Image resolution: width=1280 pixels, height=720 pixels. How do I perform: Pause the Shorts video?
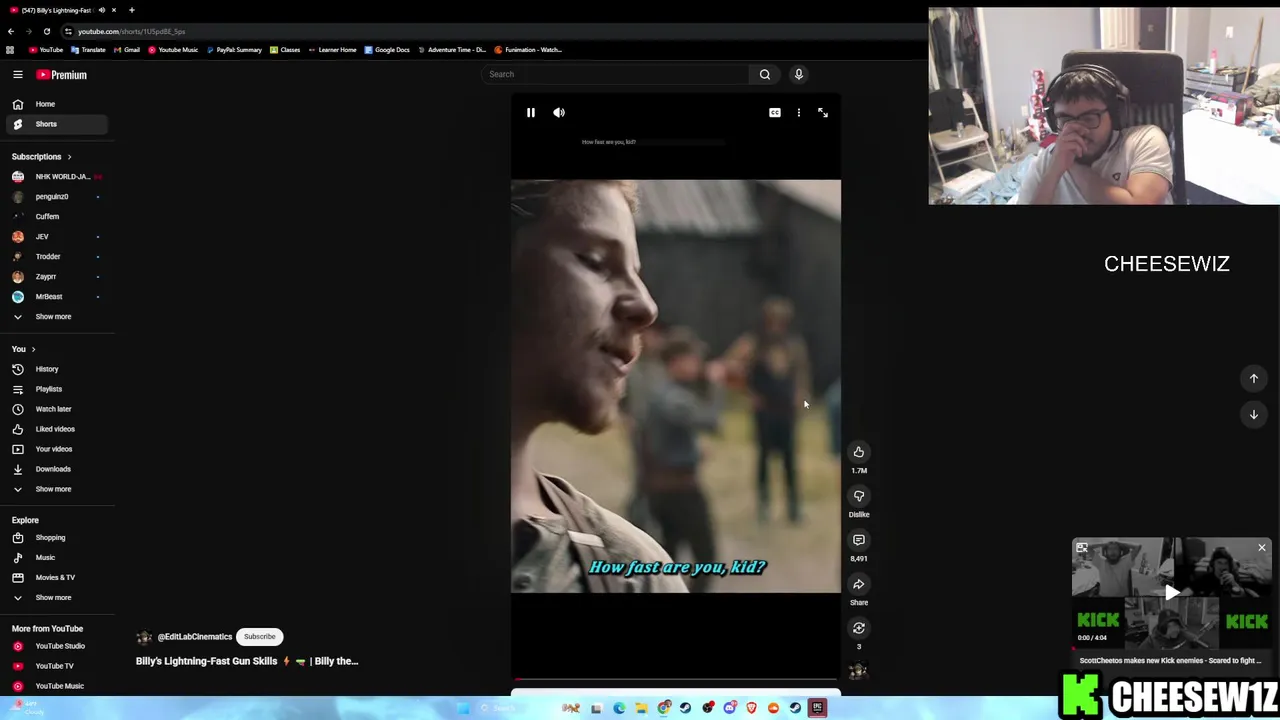(x=531, y=113)
